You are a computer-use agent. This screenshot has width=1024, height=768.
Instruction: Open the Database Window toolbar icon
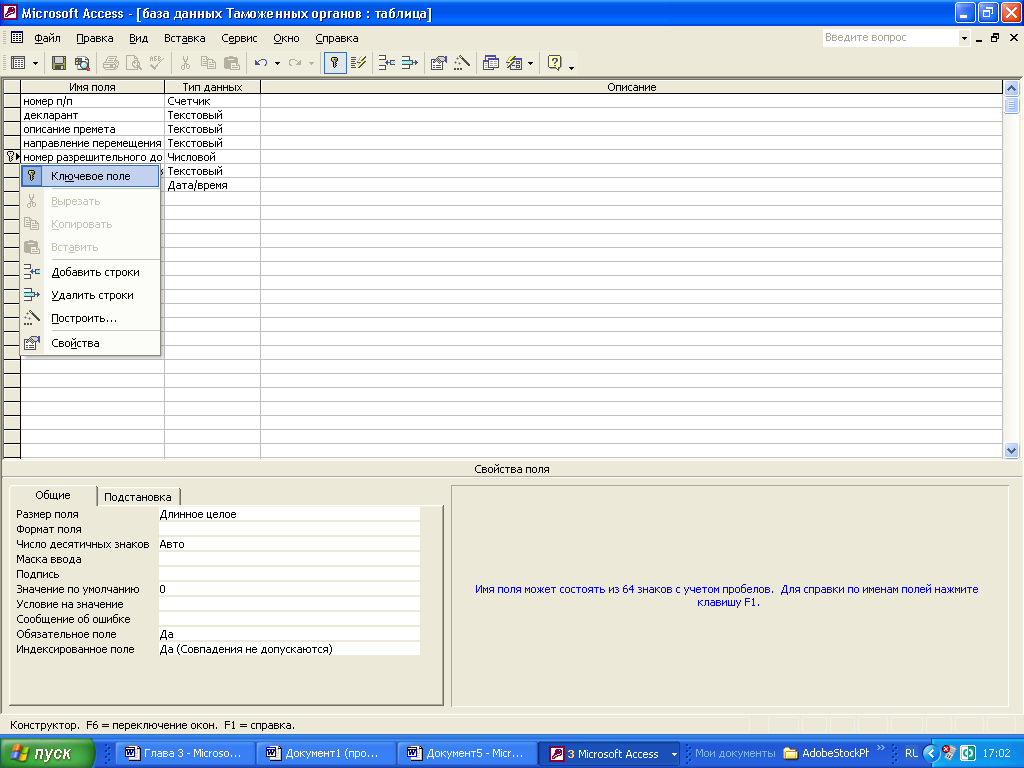click(490, 63)
